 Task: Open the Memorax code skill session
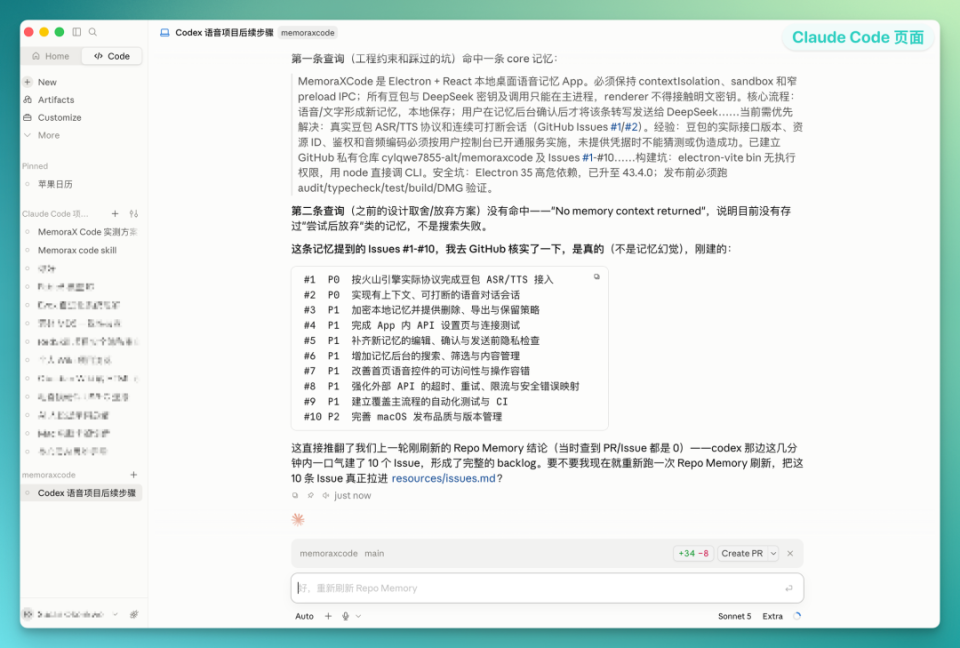tap(77, 250)
